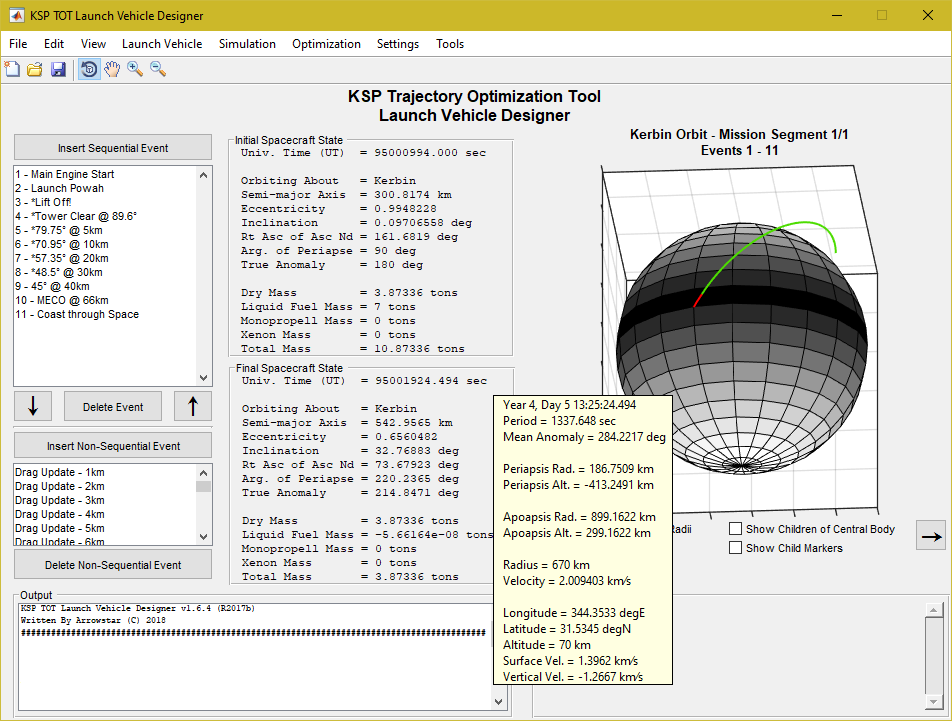The width and height of the screenshot is (952, 721).
Task: Click the New file toolbar icon
Action: 12,69
